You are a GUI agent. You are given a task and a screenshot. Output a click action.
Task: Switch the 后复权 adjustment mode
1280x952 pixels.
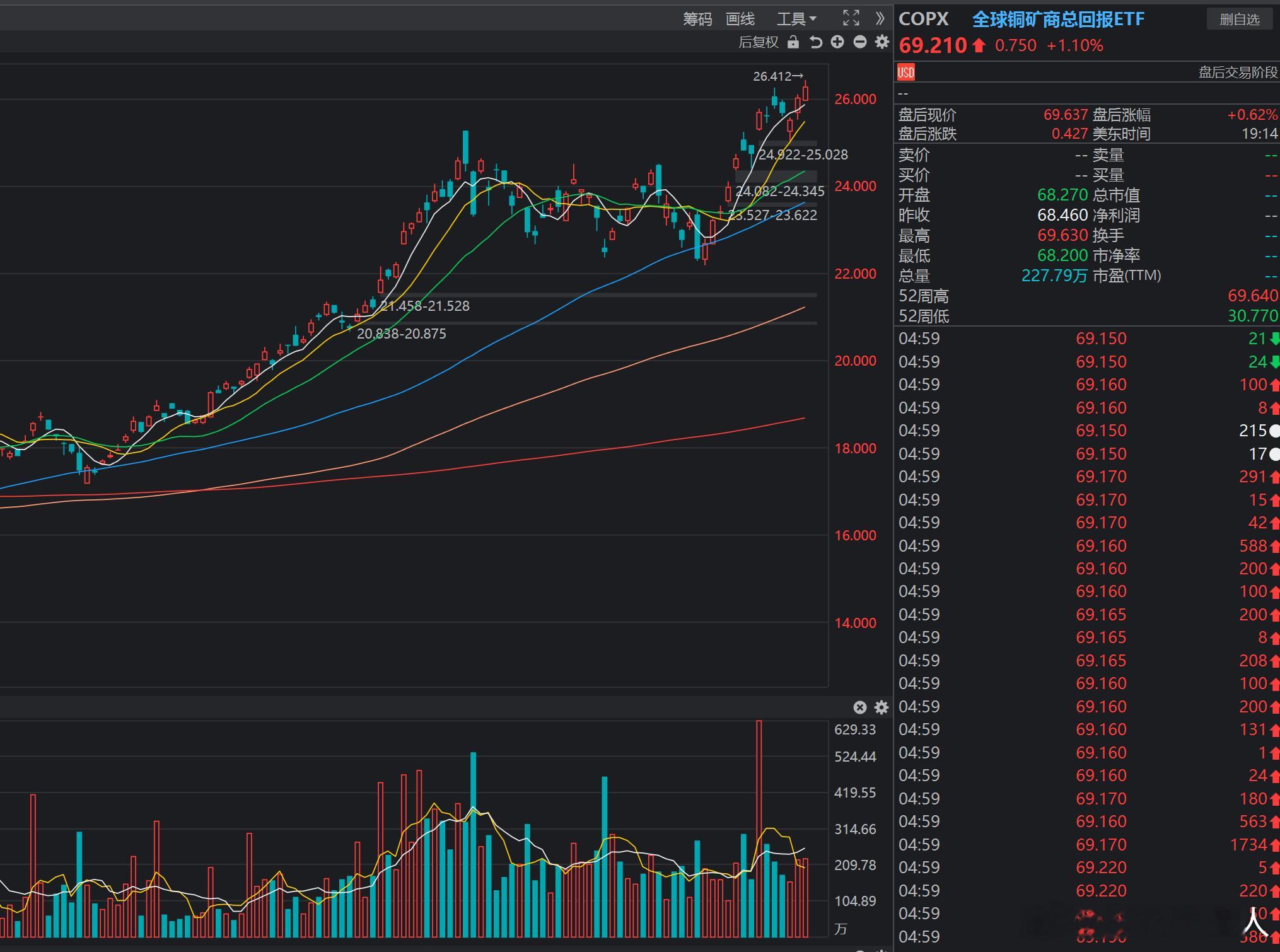[759, 42]
